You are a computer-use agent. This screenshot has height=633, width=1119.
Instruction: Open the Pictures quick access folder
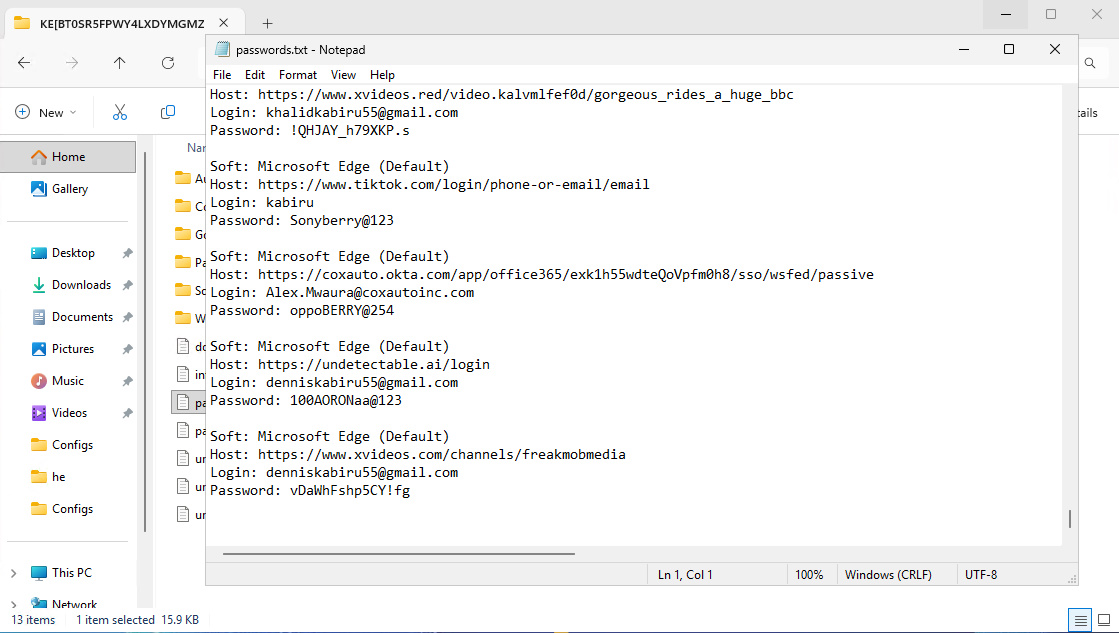point(73,349)
